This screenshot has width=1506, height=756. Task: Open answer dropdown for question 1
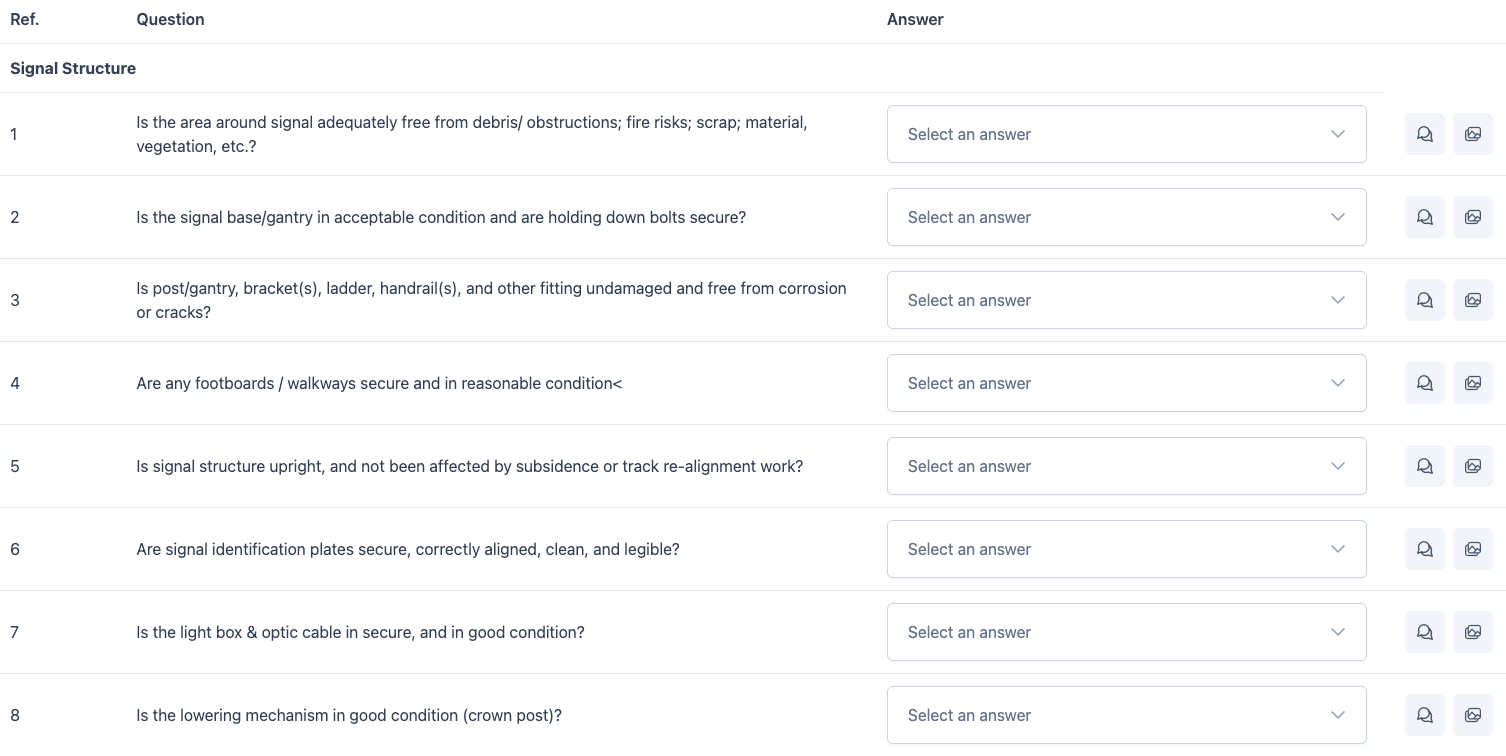pyautogui.click(x=1126, y=134)
